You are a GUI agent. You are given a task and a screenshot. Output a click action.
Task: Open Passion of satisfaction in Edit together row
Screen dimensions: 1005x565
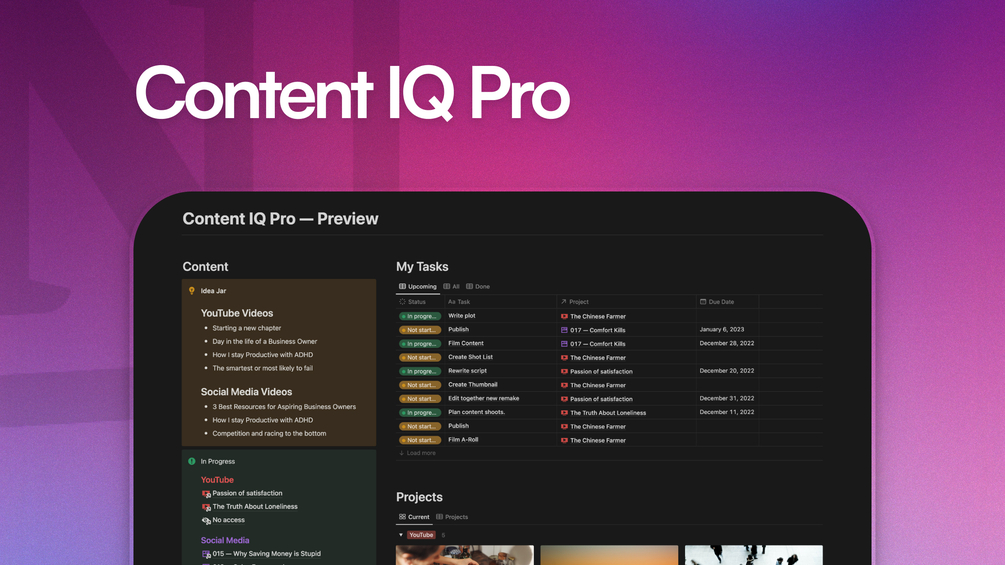(601, 399)
